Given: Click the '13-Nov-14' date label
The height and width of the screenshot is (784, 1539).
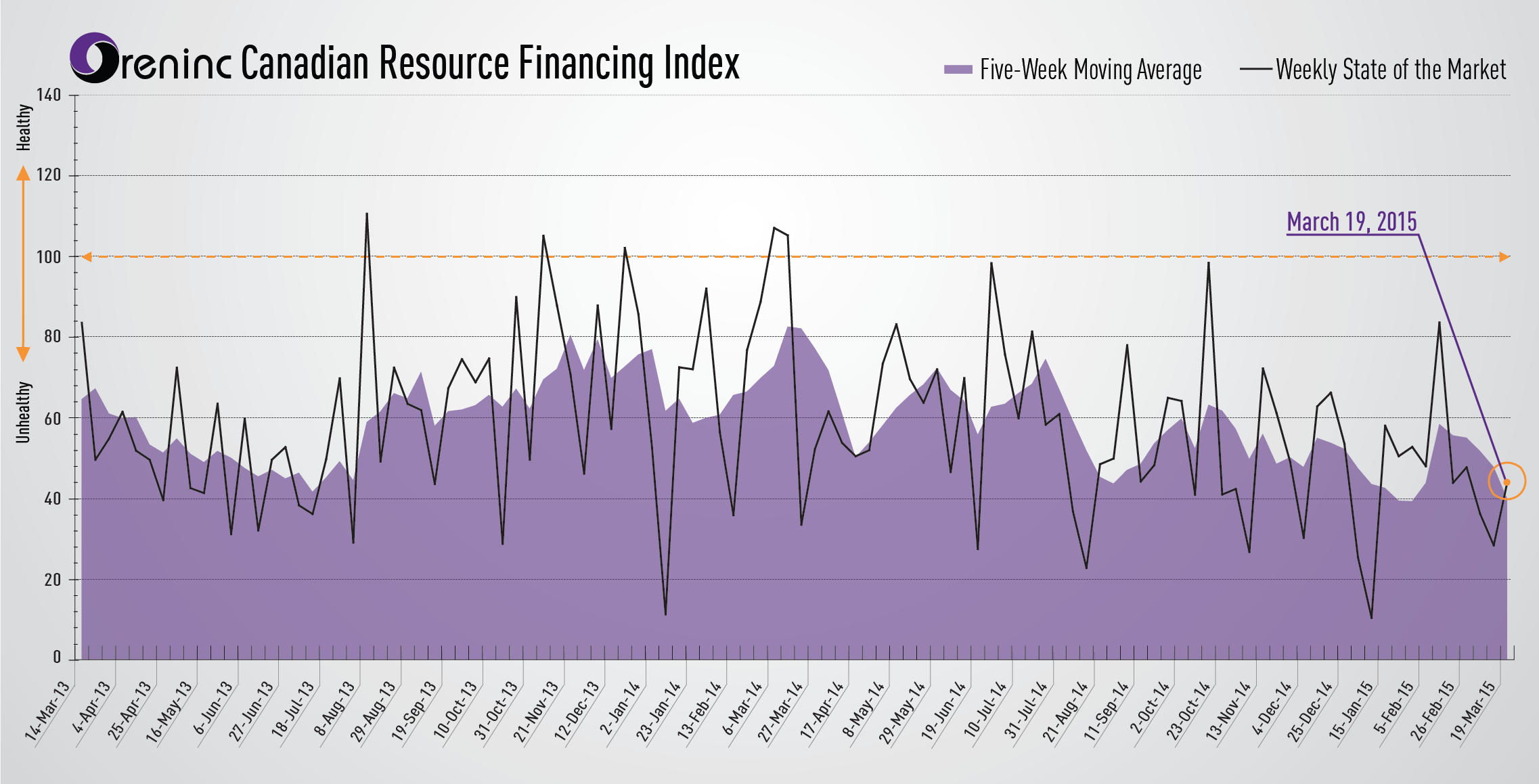Looking at the screenshot, I should (x=1229, y=710).
